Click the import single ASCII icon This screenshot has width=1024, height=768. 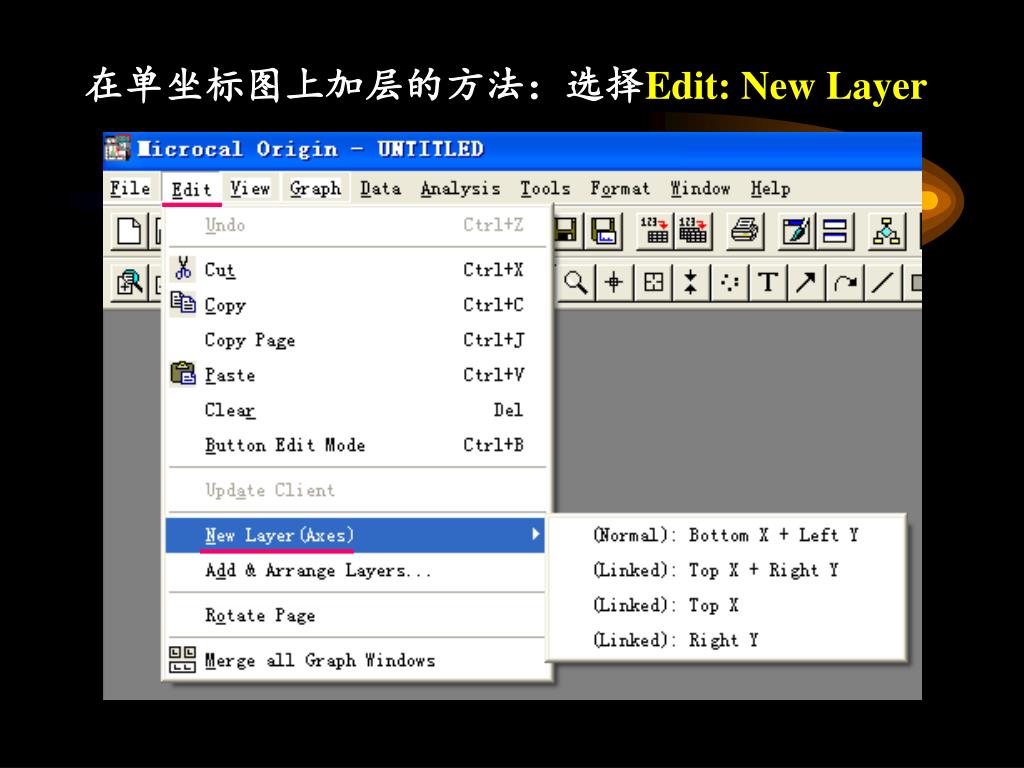coord(654,231)
